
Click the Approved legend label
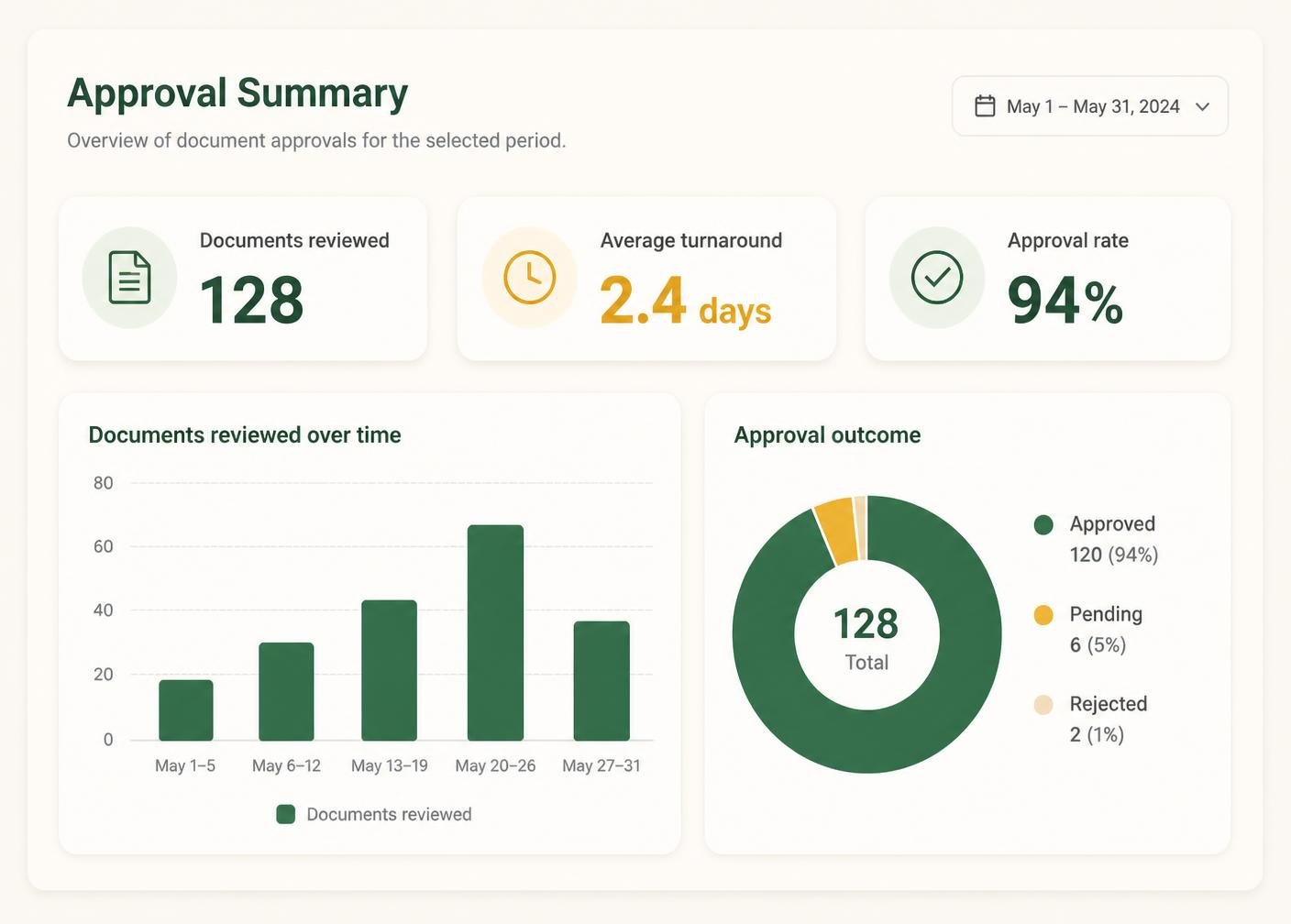point(1112,523)
